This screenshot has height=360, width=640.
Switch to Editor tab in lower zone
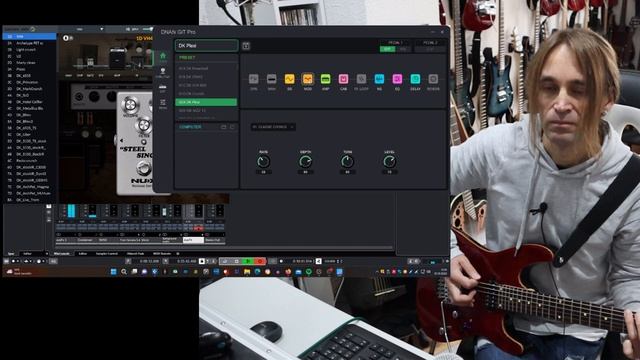(83, 253)
